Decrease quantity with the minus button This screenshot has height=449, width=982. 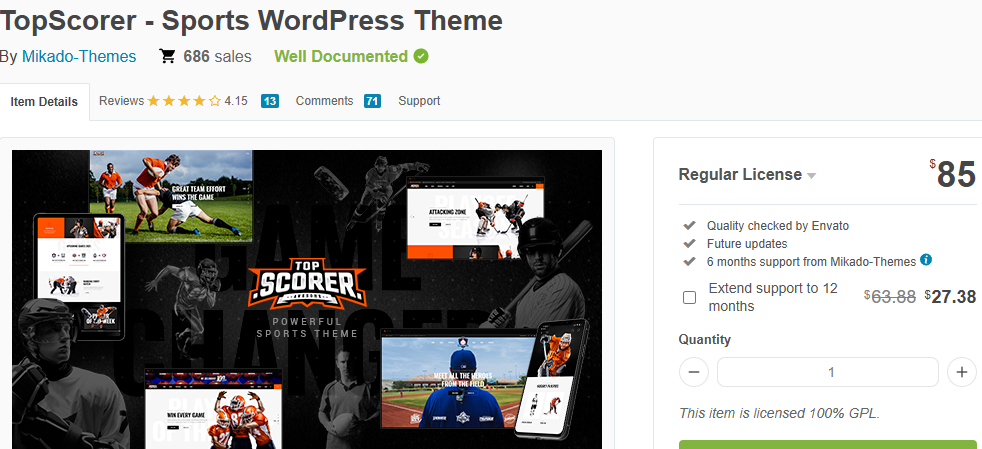(694, 372)
